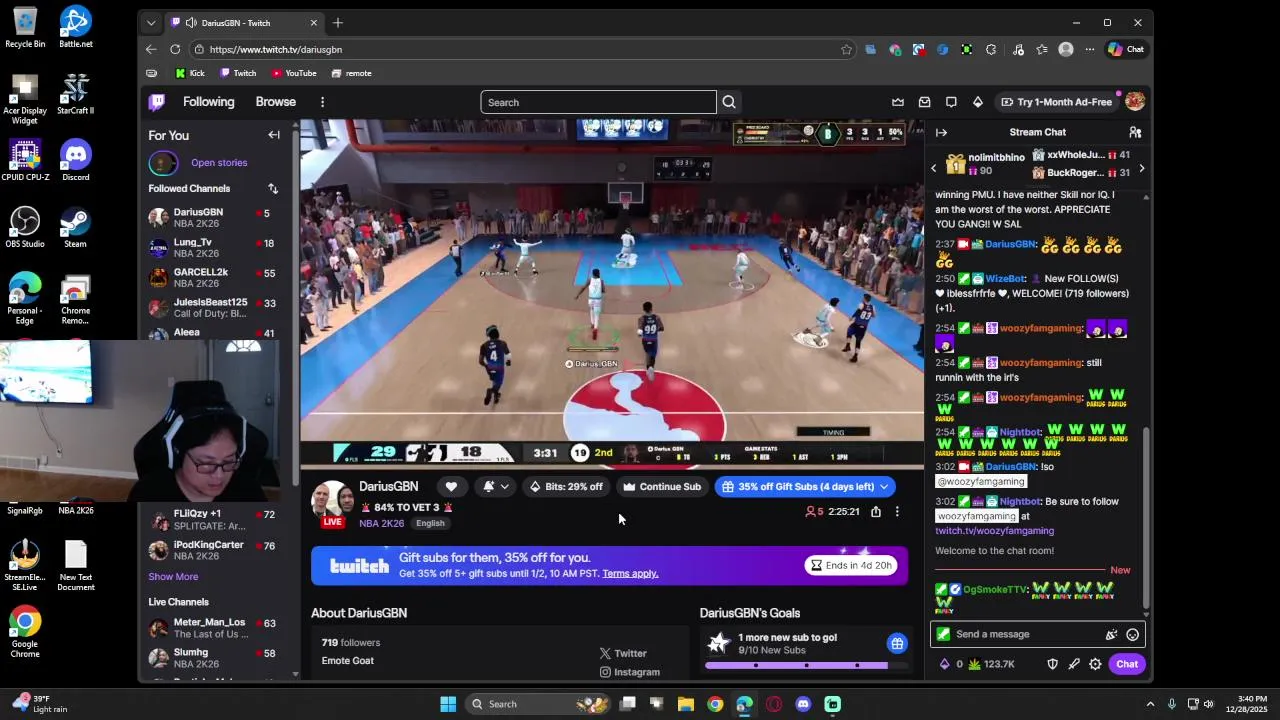The width and height of the screenshot is (1280, 720).
Task: Open the Instagram social link
Action: 629,672
